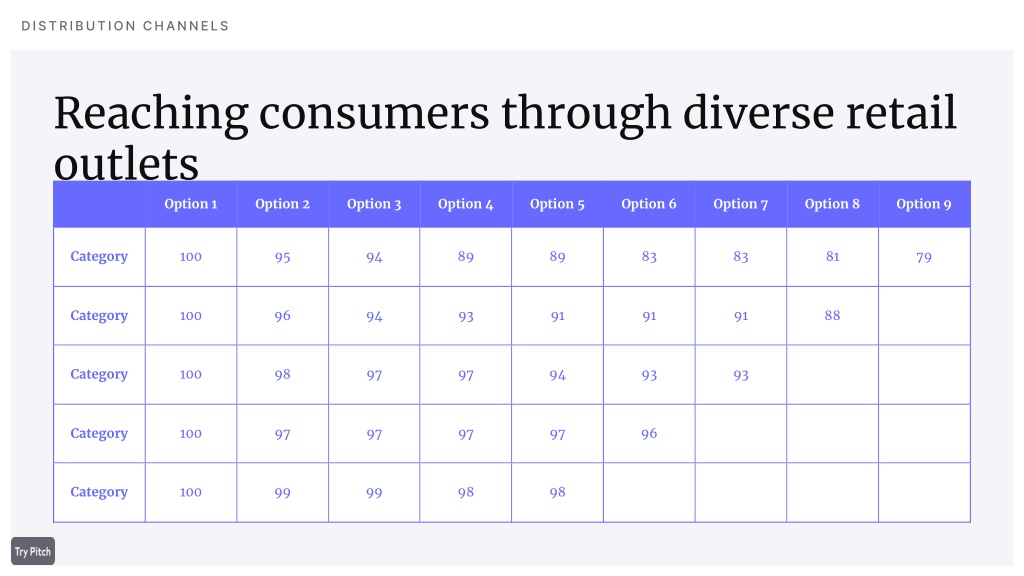Click the 94 cell under Option 5
The image size is (1024, 576).
(557, 375)
